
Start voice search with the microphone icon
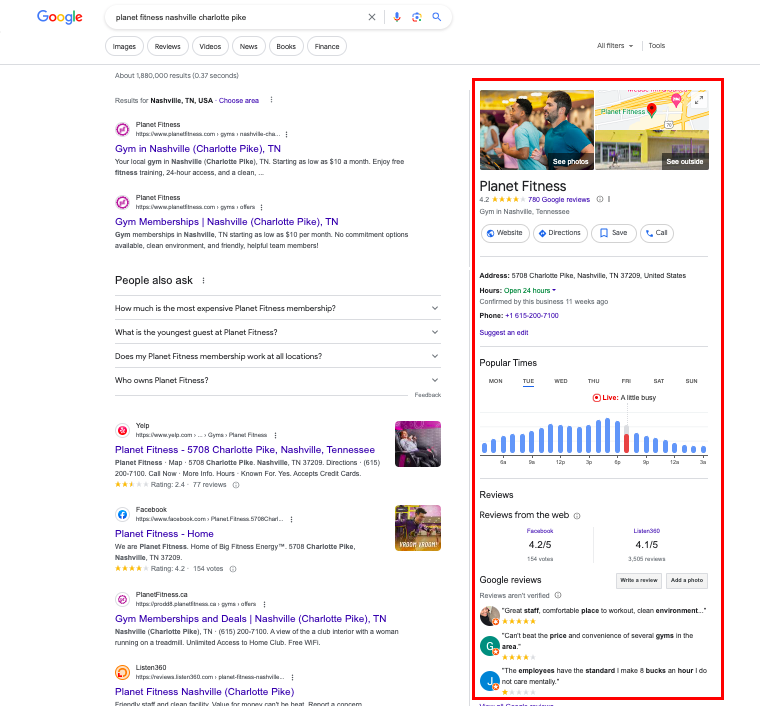[x=397, y=17]
